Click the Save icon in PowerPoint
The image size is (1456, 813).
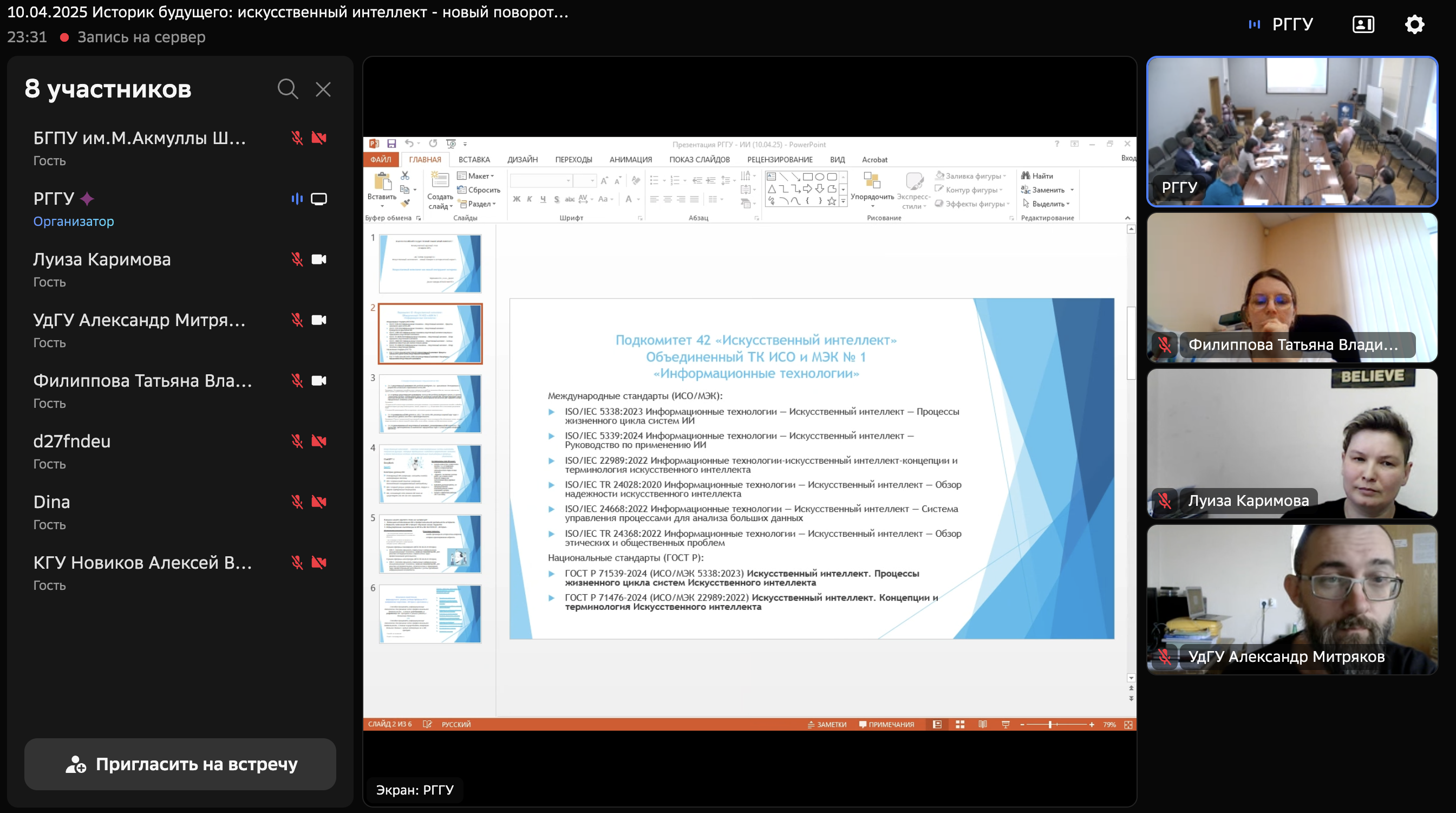click(391, 144)
